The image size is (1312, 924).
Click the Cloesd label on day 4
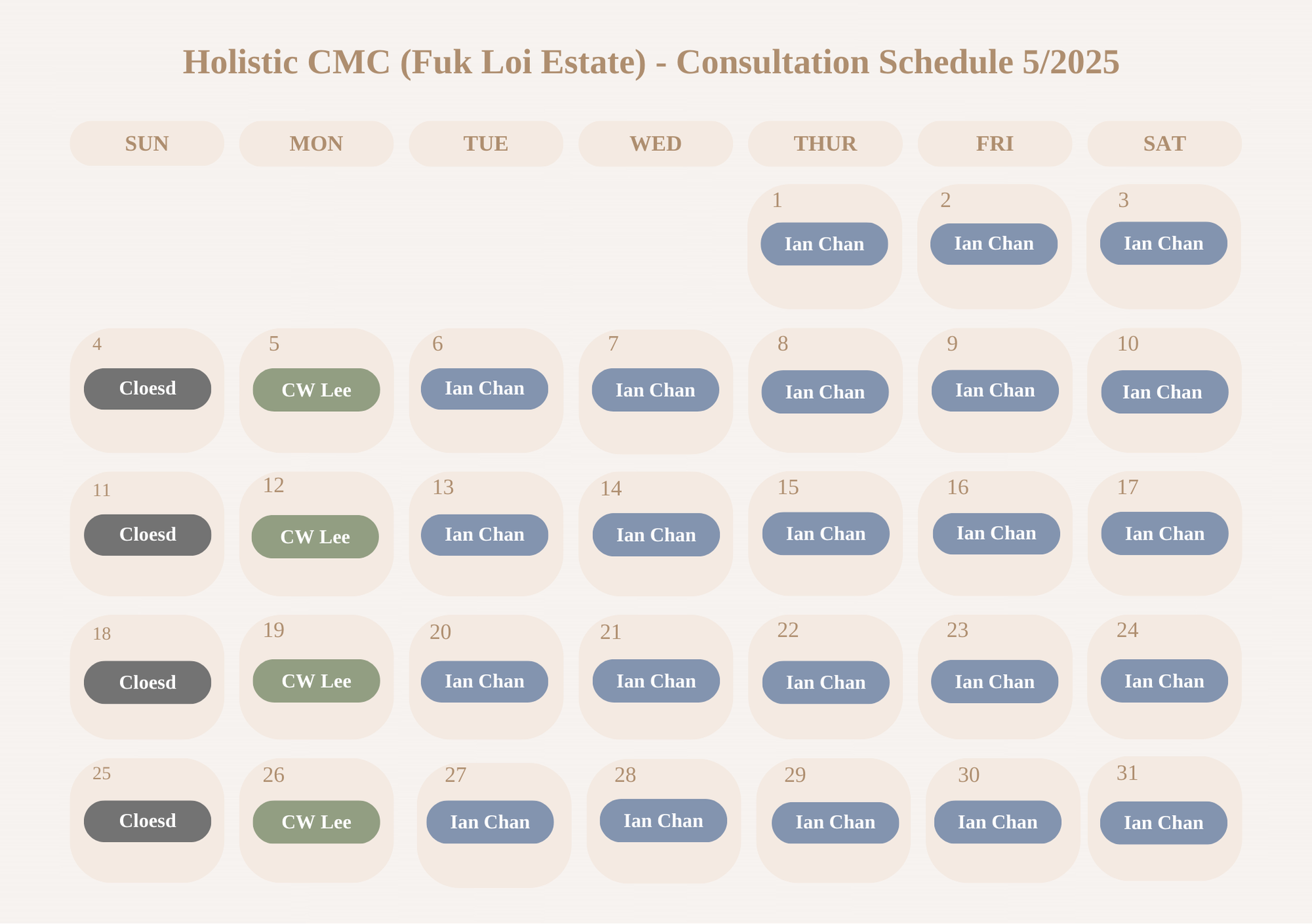pos(148,389)
